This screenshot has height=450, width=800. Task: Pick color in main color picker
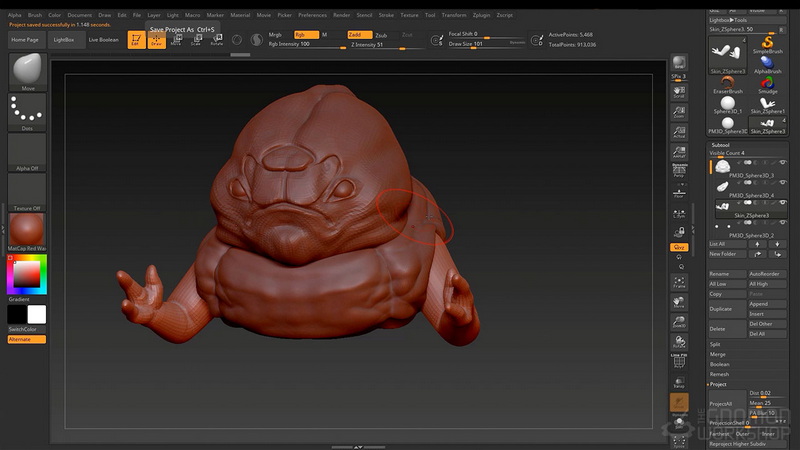point(27,274)
